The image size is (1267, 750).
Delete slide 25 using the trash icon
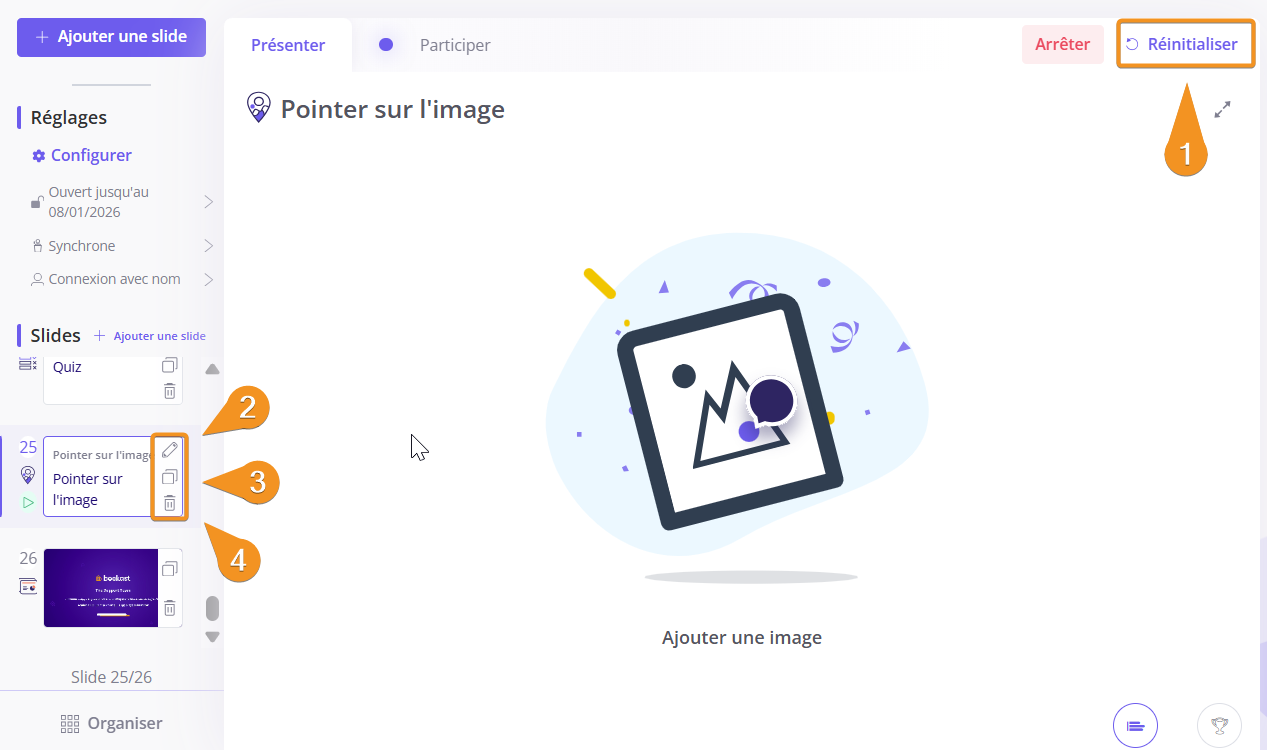(170, 503)
